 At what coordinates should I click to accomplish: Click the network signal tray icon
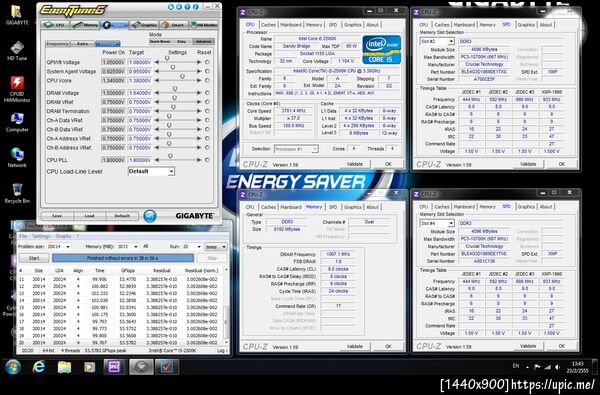[548, 367]
